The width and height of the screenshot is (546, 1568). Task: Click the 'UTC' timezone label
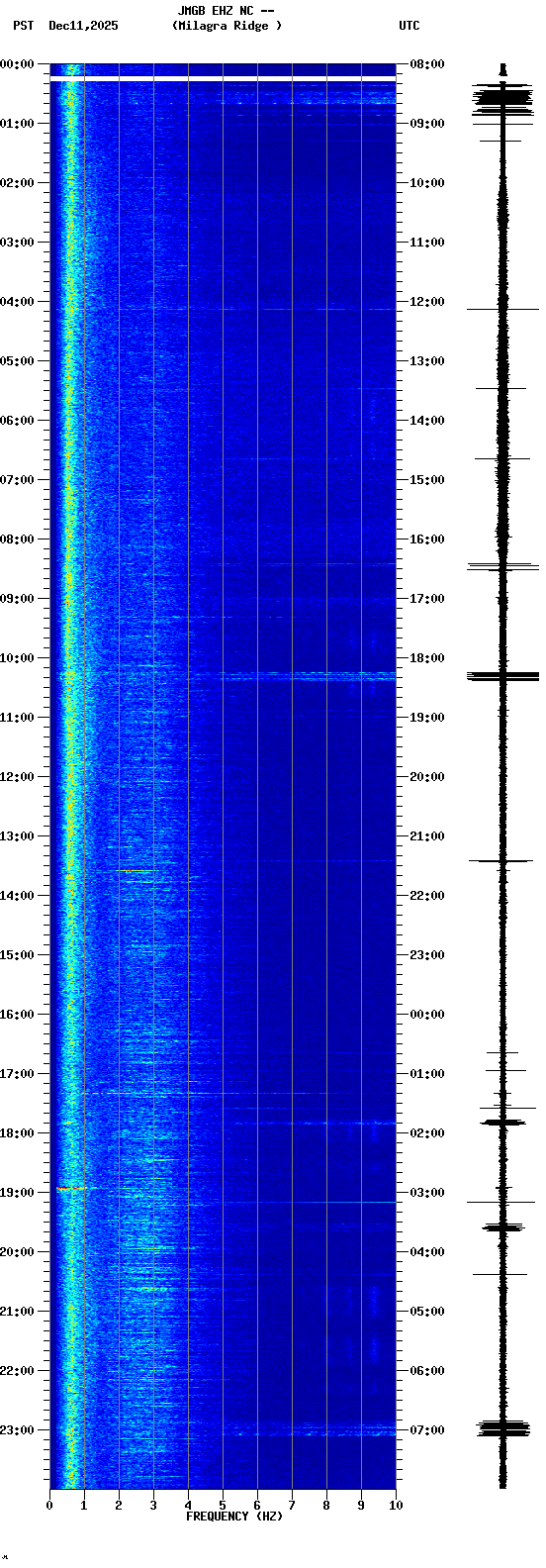pos(409,26)
